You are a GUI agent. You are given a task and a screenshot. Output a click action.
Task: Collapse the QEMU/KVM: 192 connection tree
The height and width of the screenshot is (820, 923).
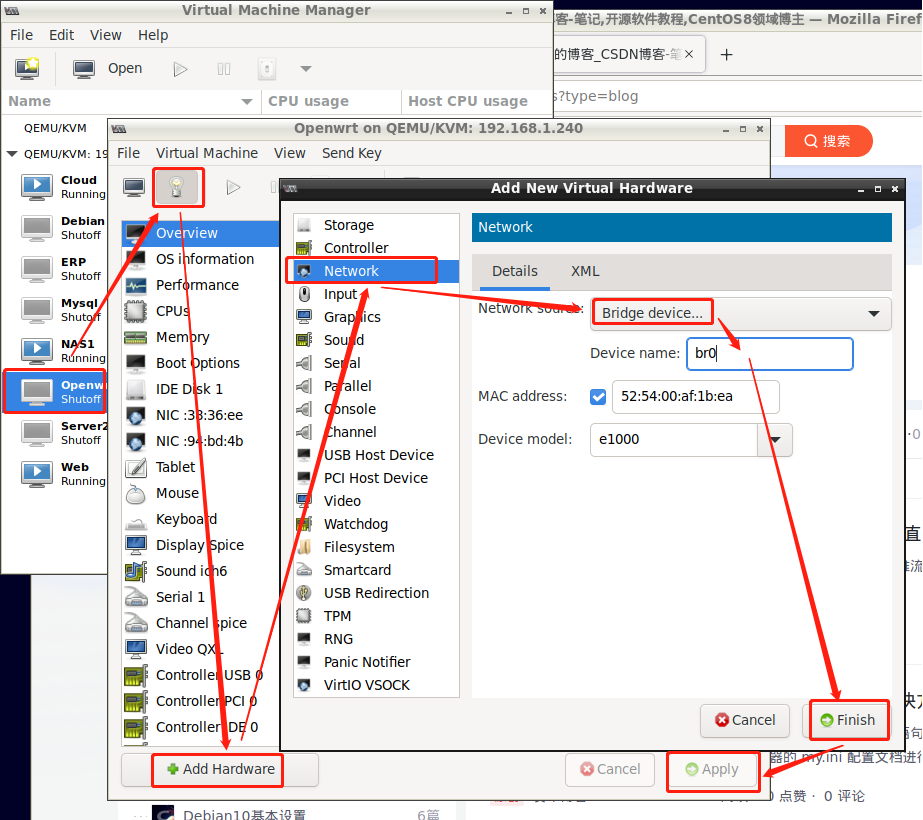tap(11, 154)
